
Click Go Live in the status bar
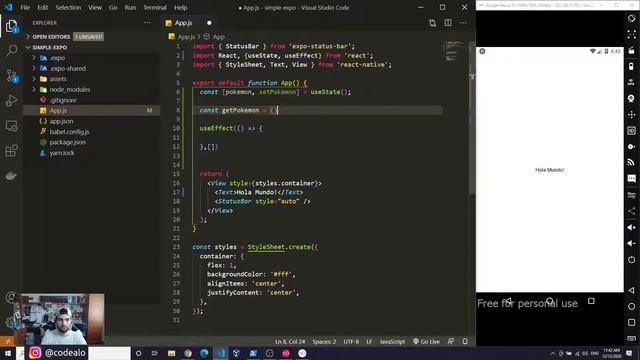click(427, 342)
